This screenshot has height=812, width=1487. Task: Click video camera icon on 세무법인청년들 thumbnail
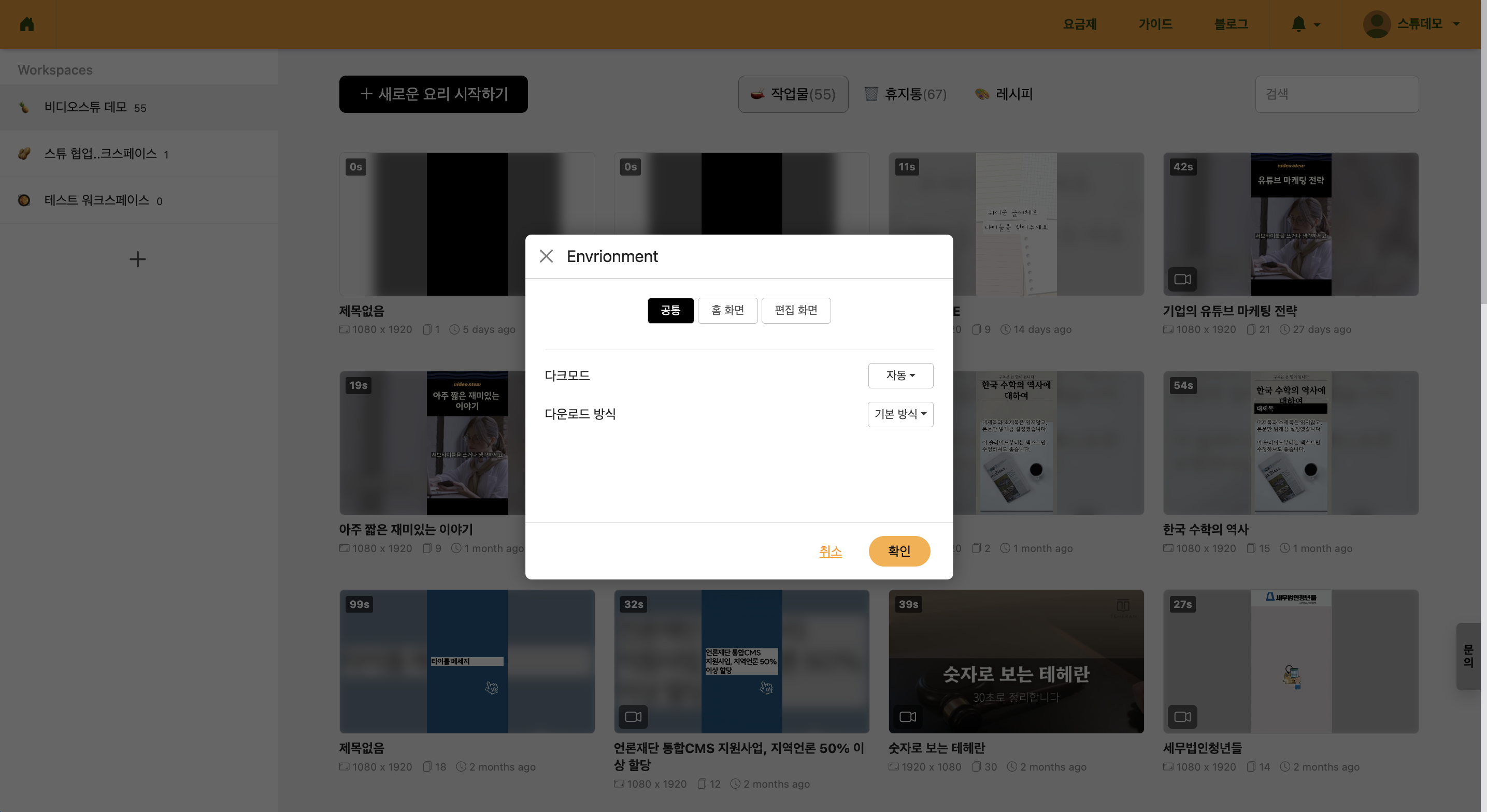click(x=1182, y=717)
